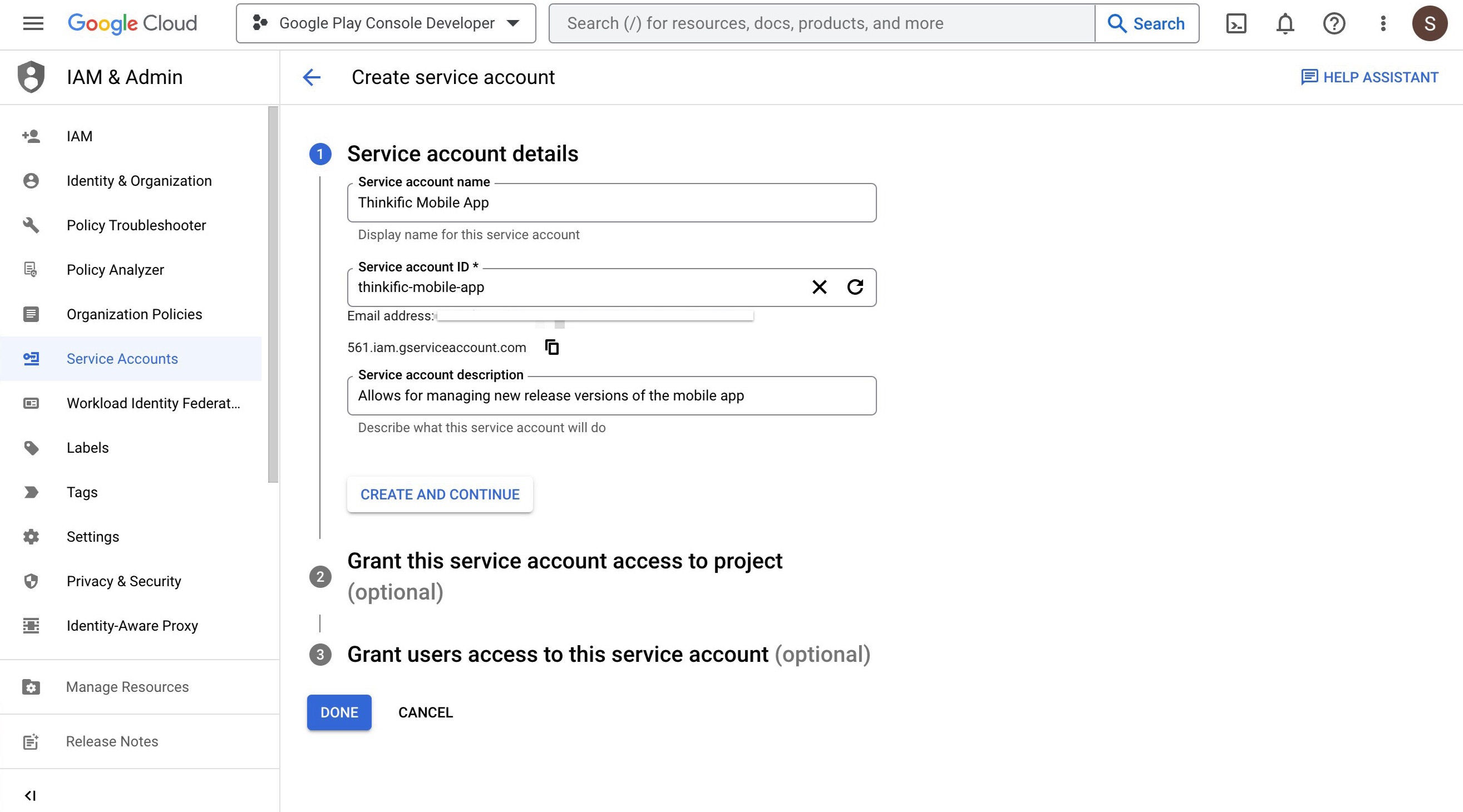Screen dimensions: 1463x812
Task: Open Tags in the sidebar
Action: [x=131, y=492]
